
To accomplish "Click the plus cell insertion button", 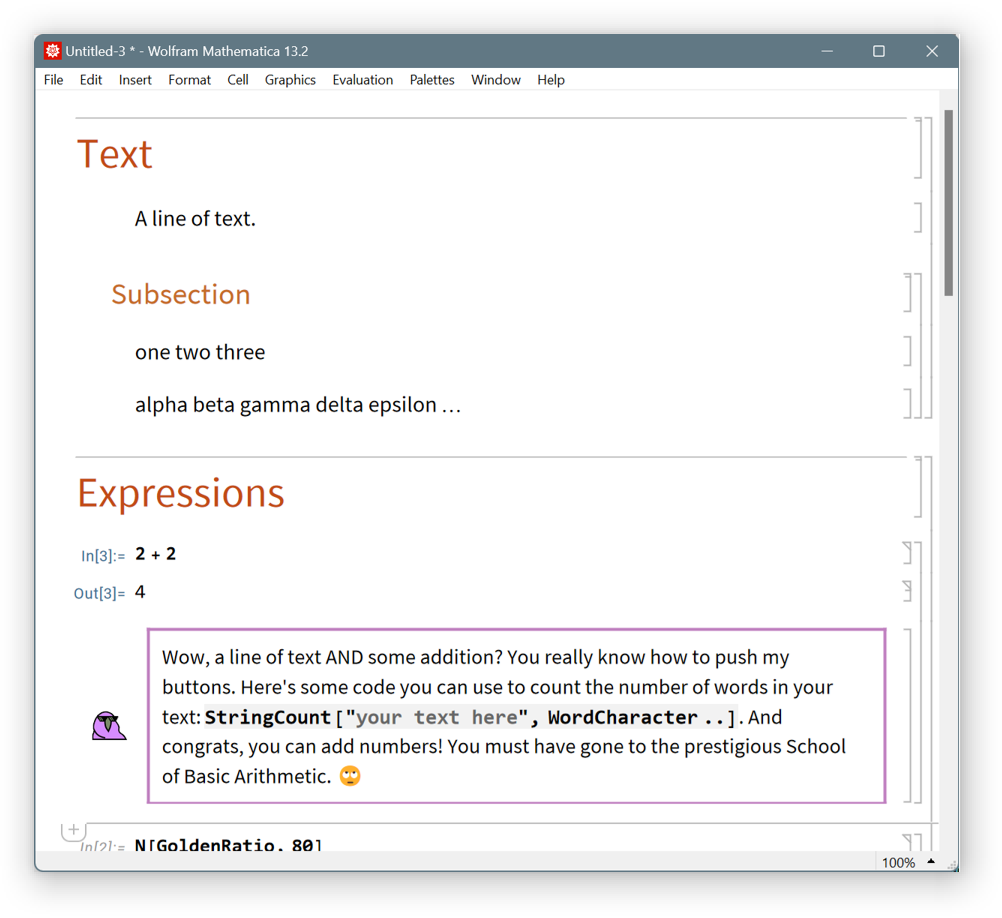I will (x=73, y=830).
